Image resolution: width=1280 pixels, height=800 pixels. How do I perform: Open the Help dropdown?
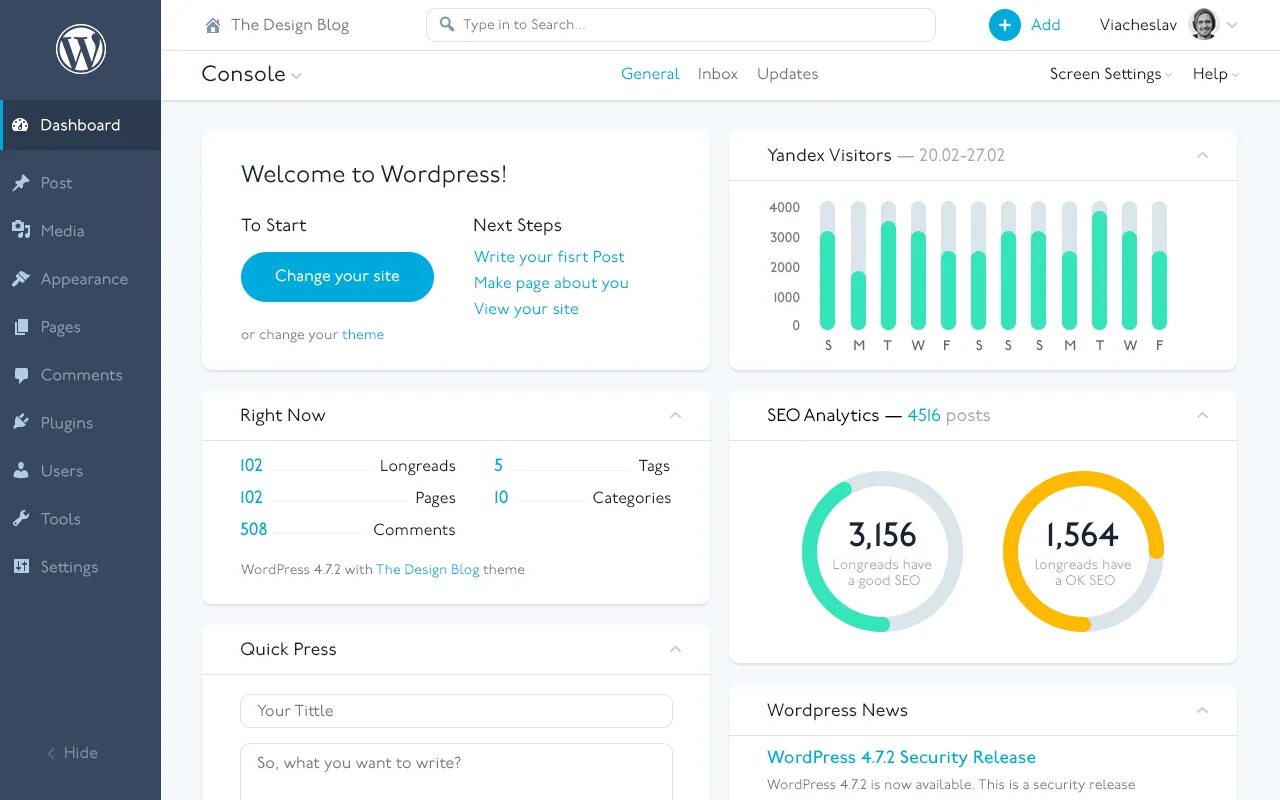coord(1215,74)
